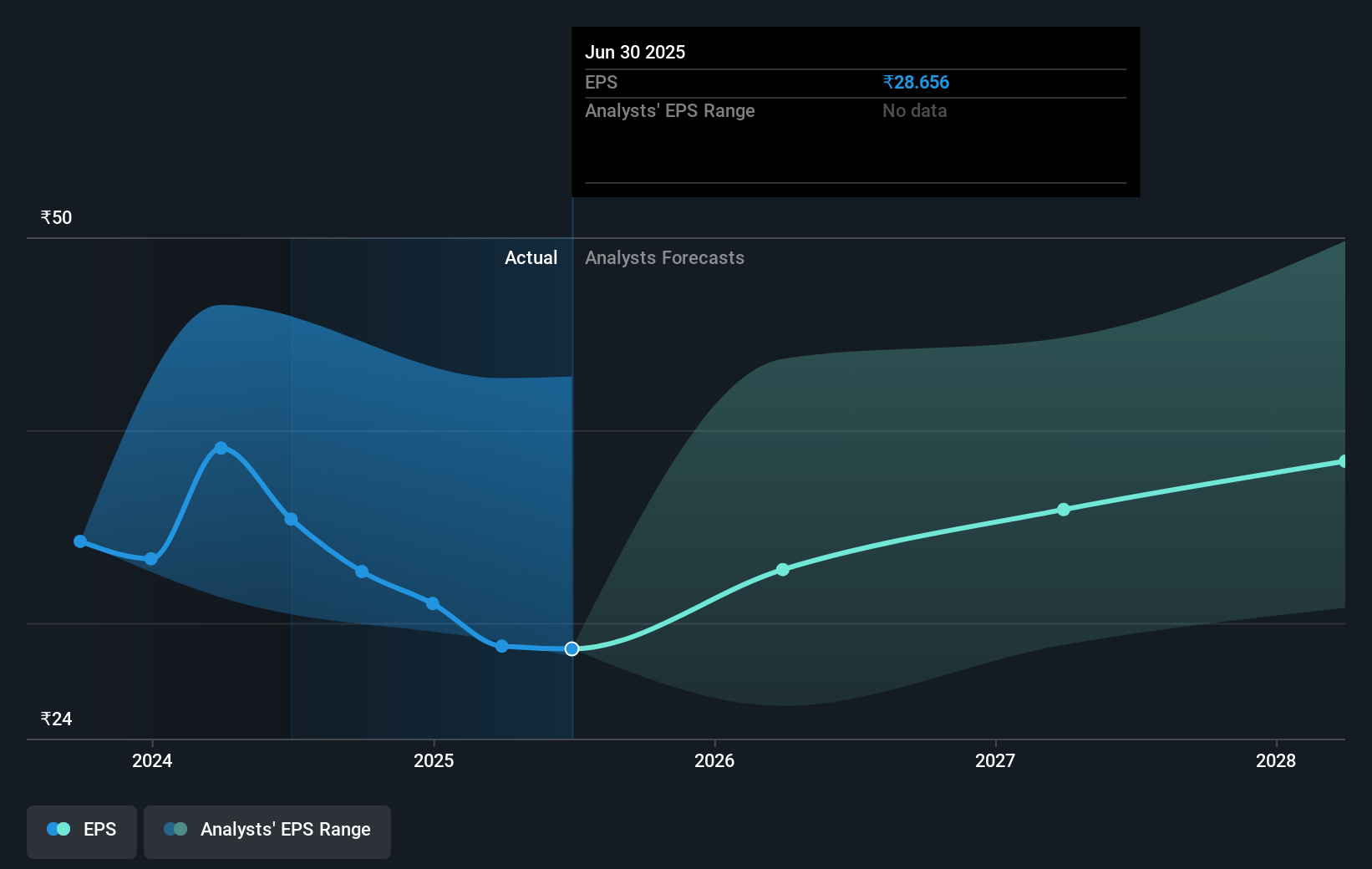The height and width of the screenshot is (869, 1372).
Task: Click the blue-teal dots icon beside EPS legend
Action: pyautogui.click(x=58, y=829)
